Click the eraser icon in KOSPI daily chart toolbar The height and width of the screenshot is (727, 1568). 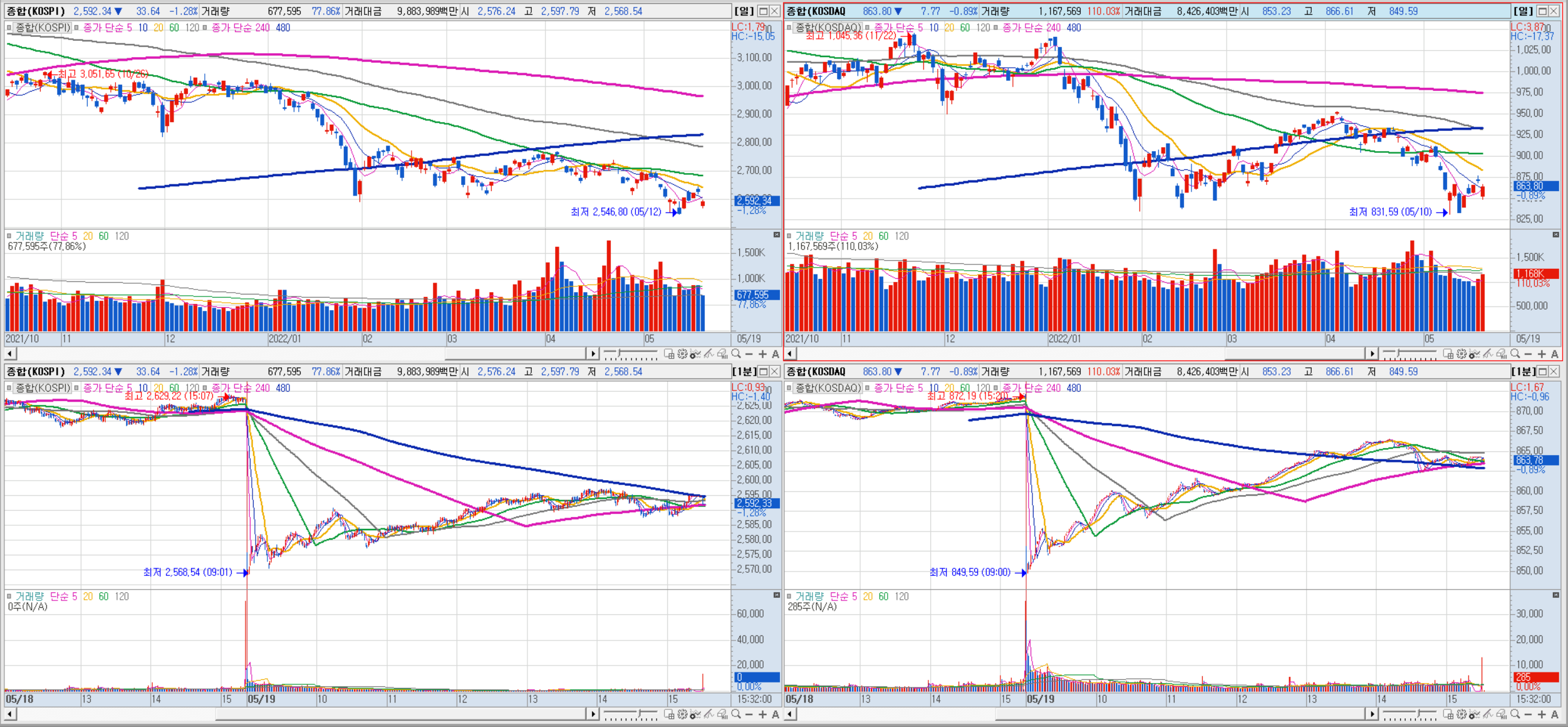[722, 354]
